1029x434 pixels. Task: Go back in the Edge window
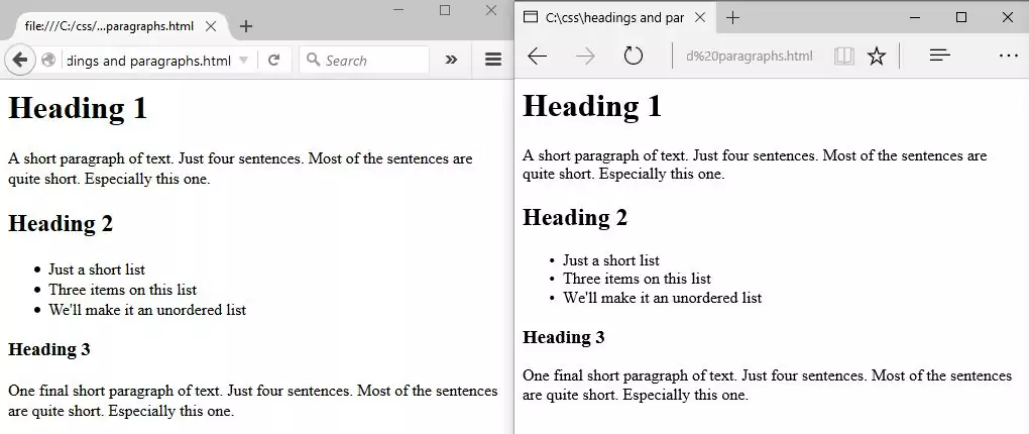click(537, 56)
